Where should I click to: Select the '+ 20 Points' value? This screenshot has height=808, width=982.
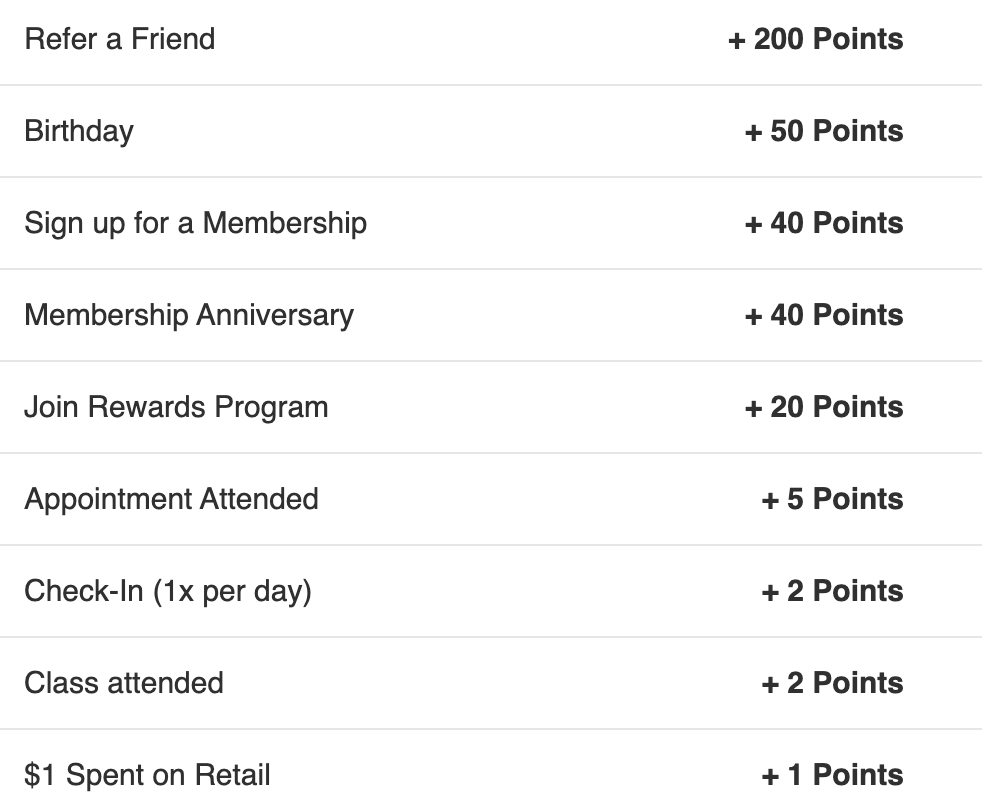823,407
